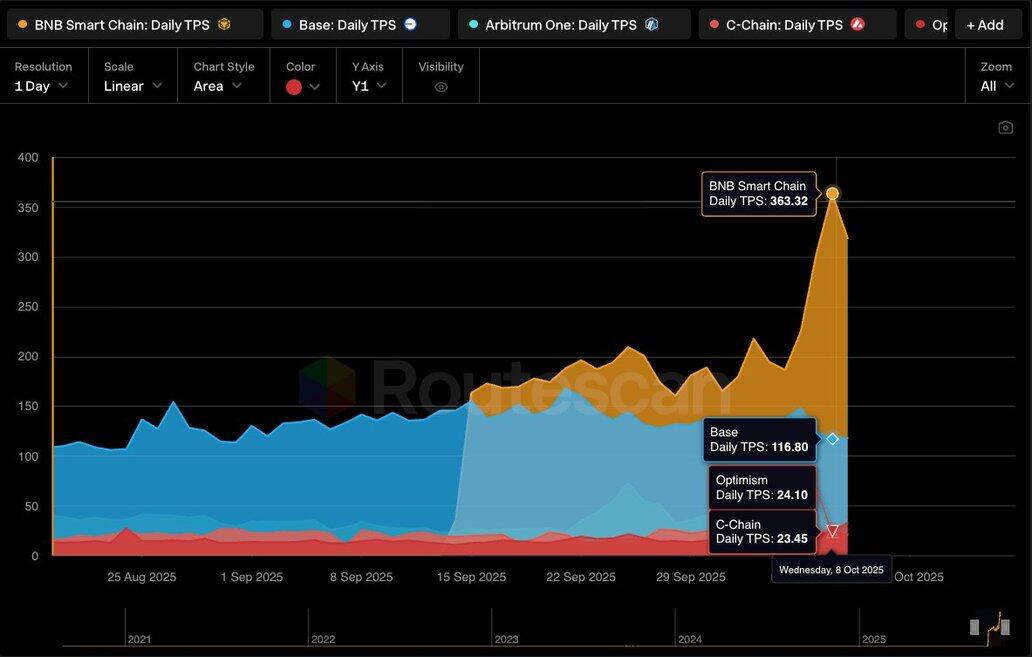This screenshot has width=1032, height=657.
Task: Click the Base chain logo icon
Action: point(410,24)
